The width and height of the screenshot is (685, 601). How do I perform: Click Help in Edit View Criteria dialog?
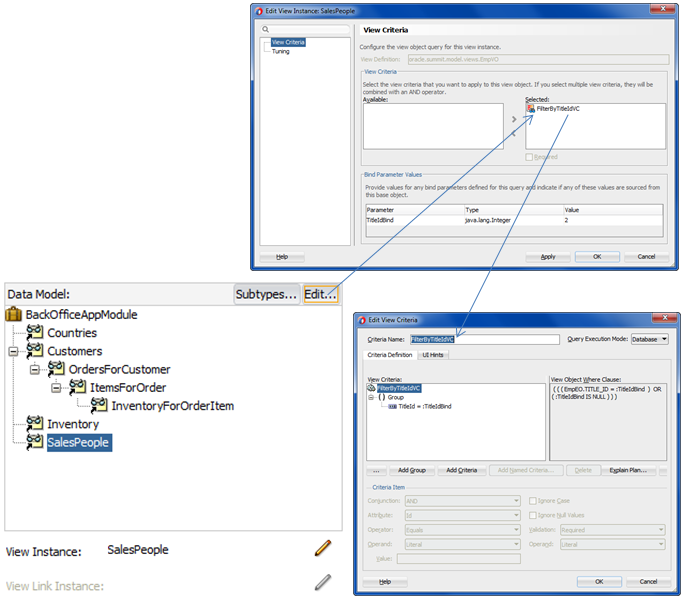(385, 582)
